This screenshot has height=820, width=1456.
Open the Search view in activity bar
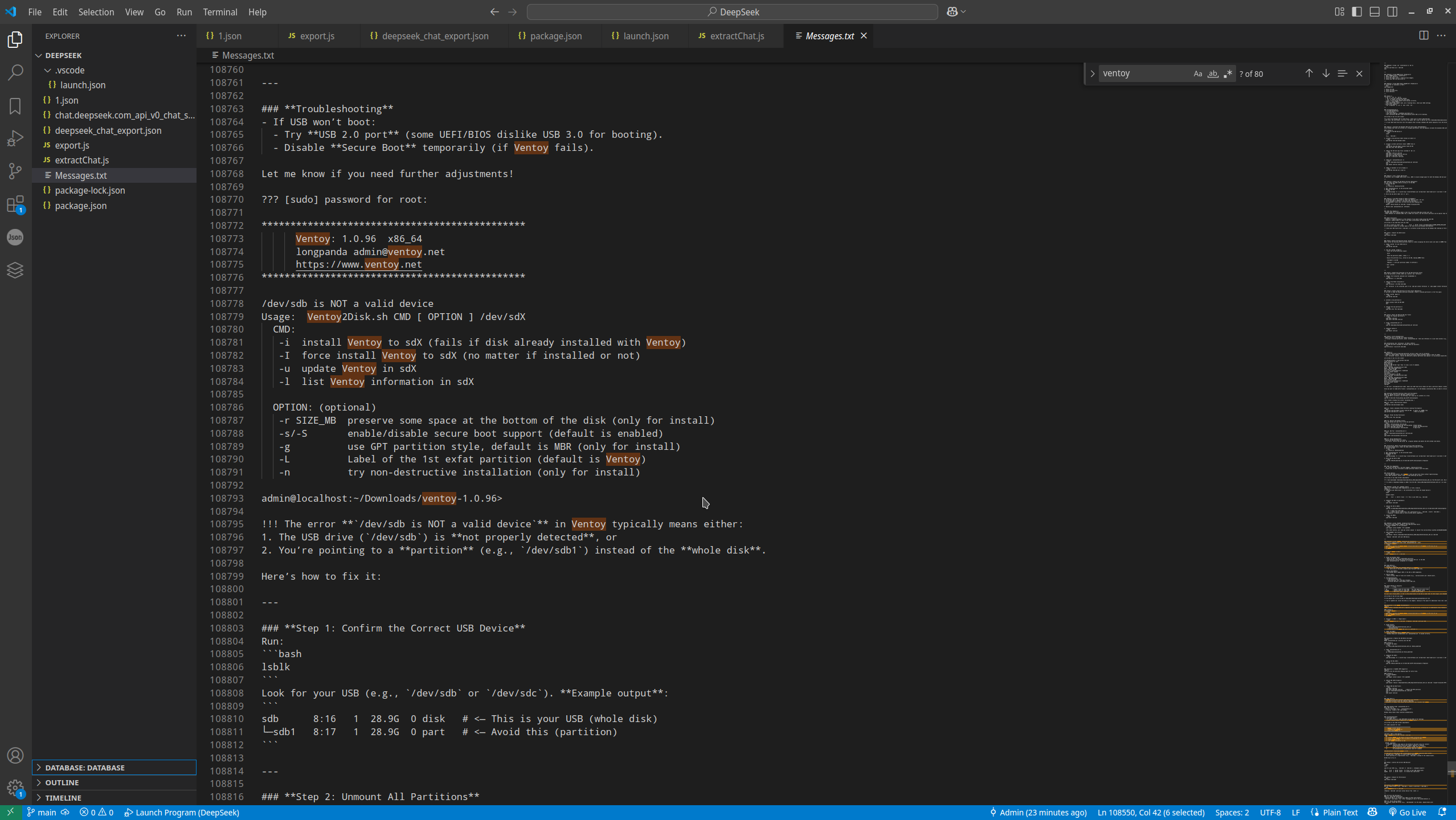pos(15,72)
